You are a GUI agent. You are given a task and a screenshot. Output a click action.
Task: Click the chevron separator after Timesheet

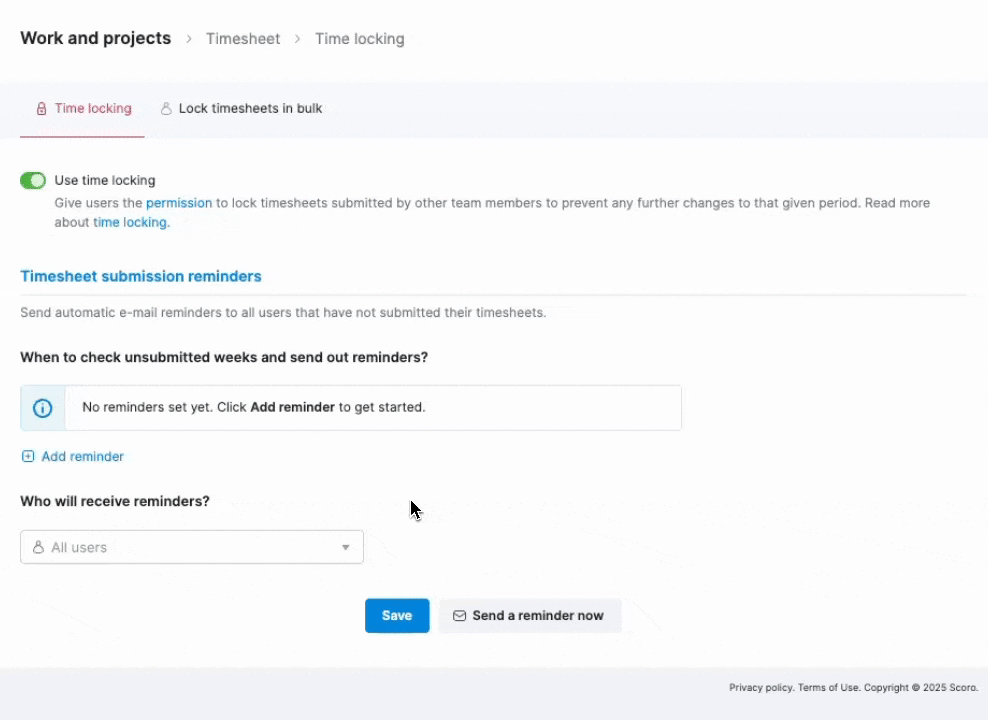pos(297,39)
